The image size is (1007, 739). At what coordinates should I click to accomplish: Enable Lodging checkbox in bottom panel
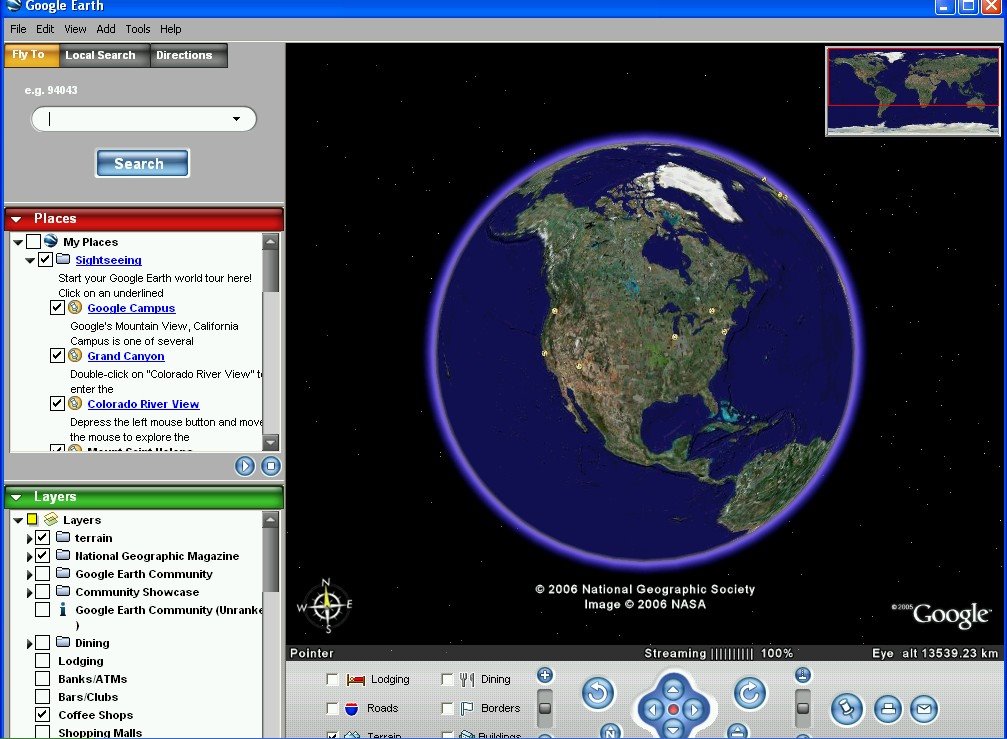332,679
